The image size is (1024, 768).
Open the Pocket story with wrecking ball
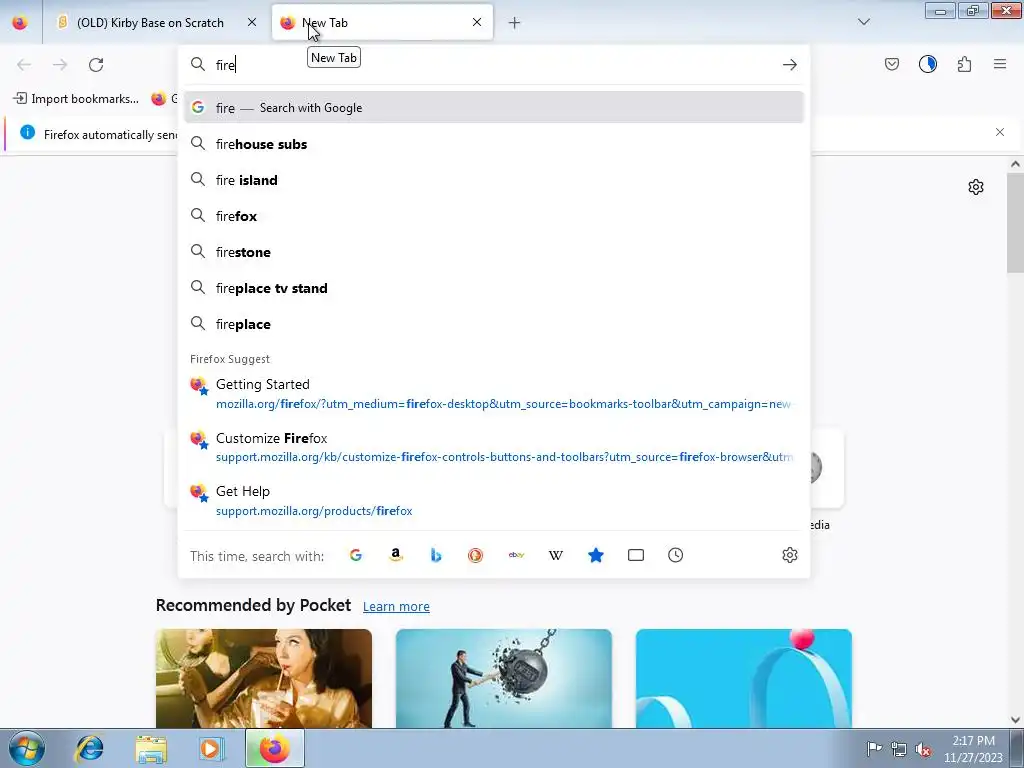click(x=504, y=678)
